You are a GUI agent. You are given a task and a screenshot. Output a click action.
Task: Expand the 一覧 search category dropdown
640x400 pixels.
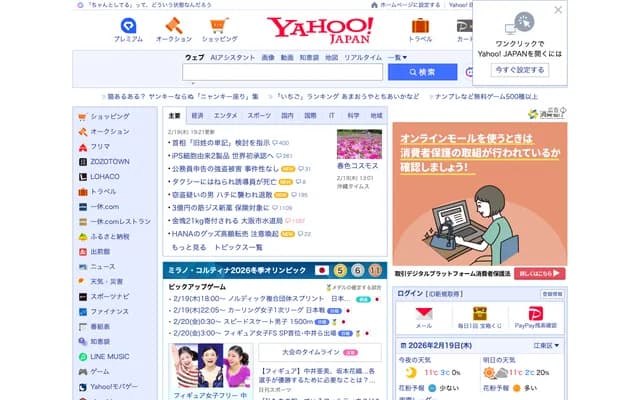tap(397, 58)
